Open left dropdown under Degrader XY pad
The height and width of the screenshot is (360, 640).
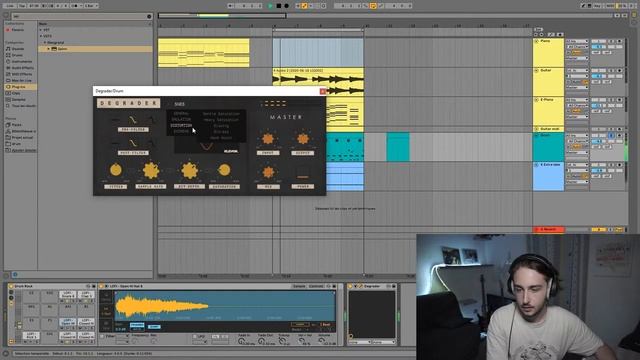click(x=360, y=342)
